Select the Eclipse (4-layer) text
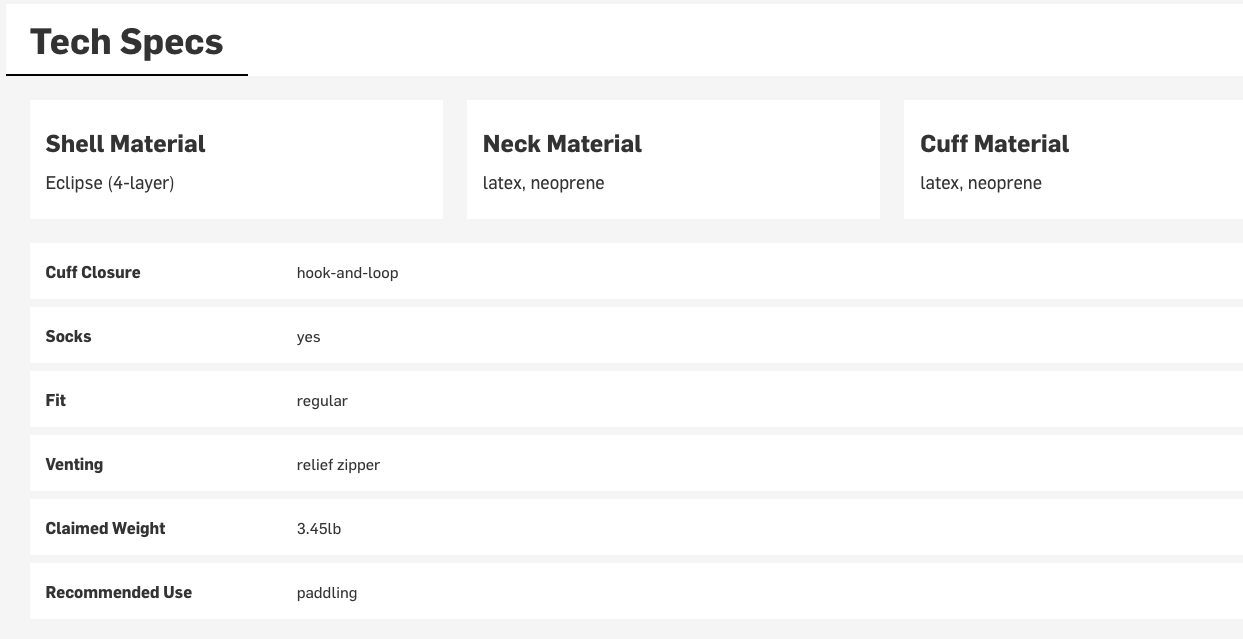The height and width of the screenshot is (639, 1243). pyautogui.click(x=110, y=183)
